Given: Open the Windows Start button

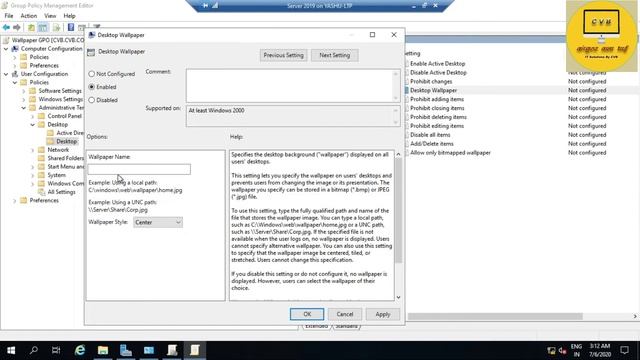Looking at the screenshot, I should pyautogui.click(x=11, y=350).
